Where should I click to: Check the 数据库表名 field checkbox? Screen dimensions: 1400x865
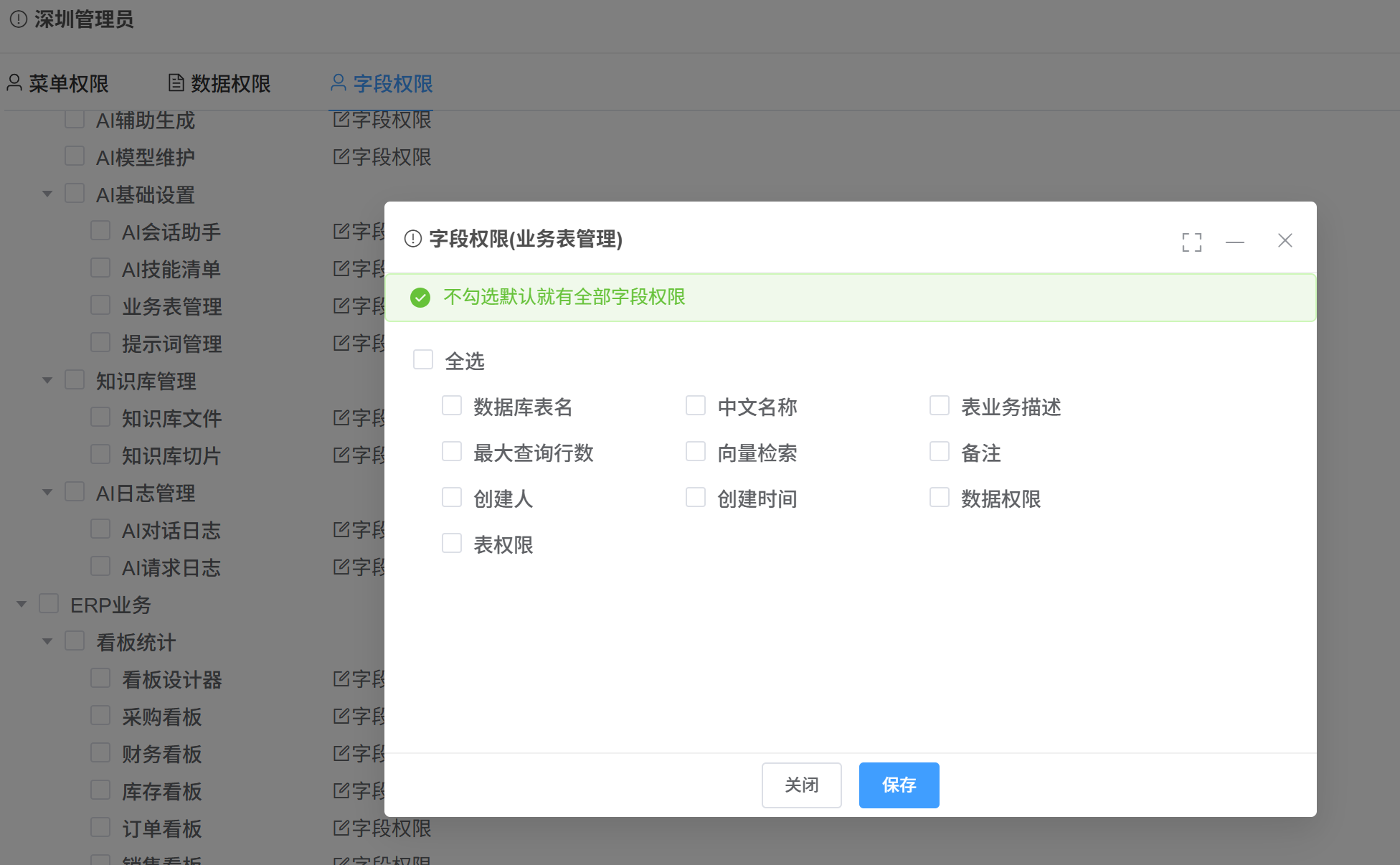(x=452, y=405)
